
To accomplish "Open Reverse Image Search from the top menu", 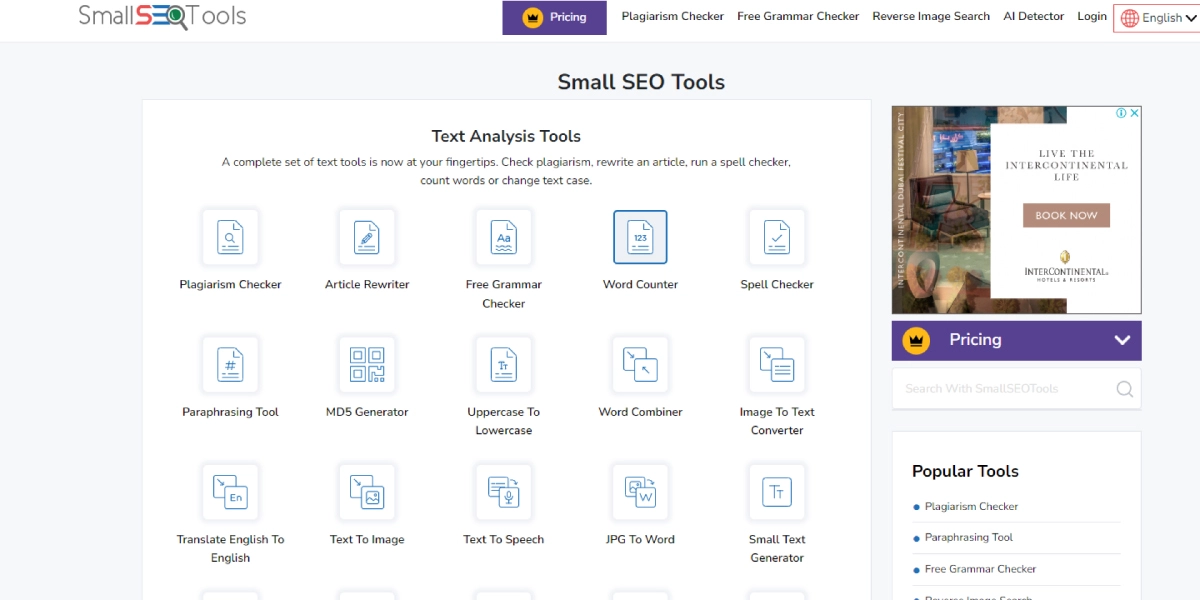I will click(930, 16).
